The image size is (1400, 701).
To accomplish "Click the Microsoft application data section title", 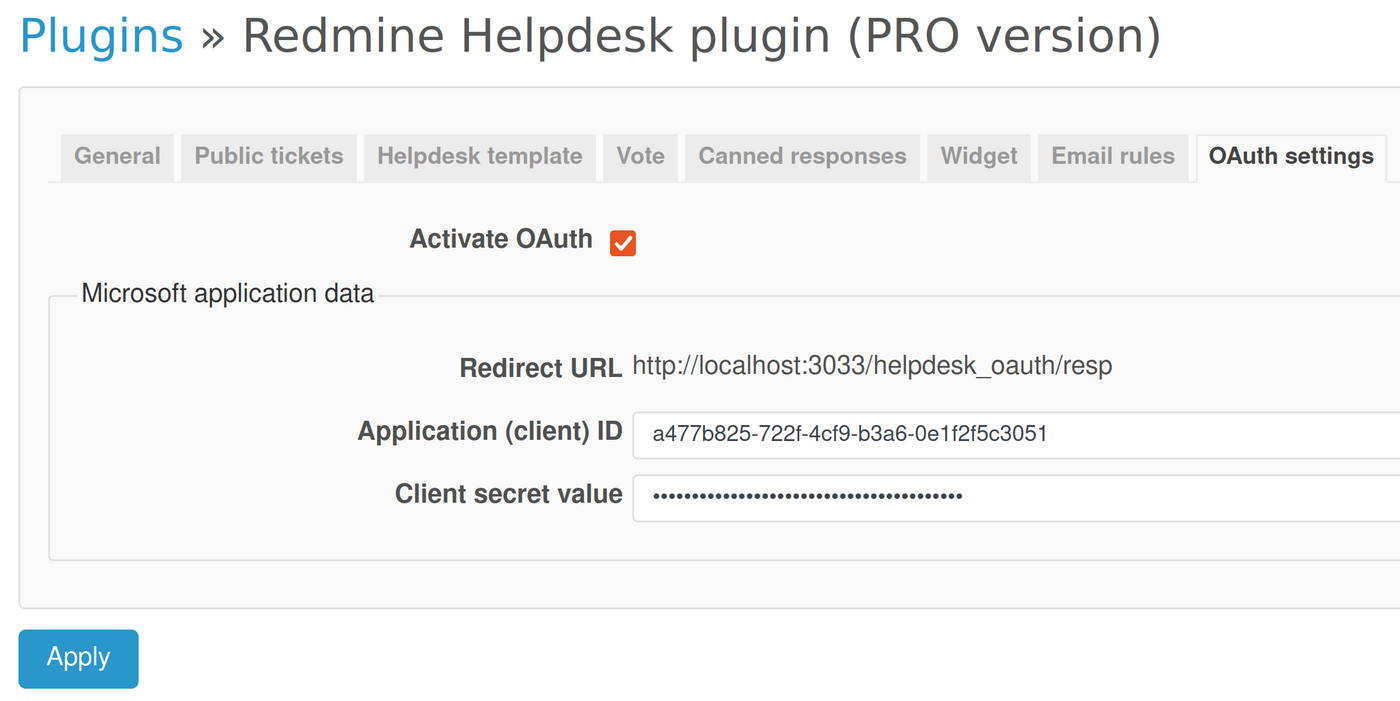I will point(227,293).
